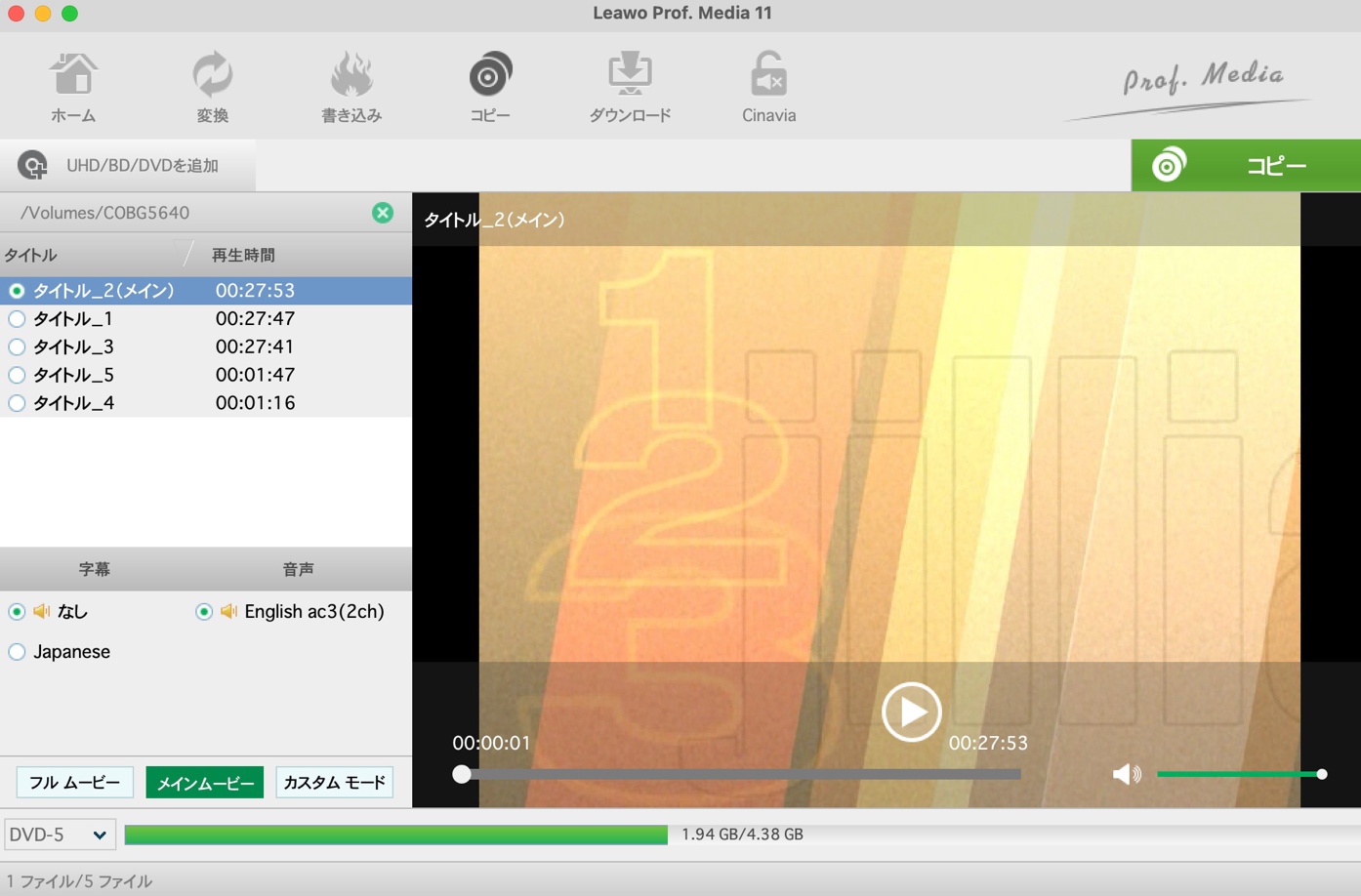Click the add UHD/BD/DVD disc icon
The width and height of the screenshot is (1361, 896).
32,165
